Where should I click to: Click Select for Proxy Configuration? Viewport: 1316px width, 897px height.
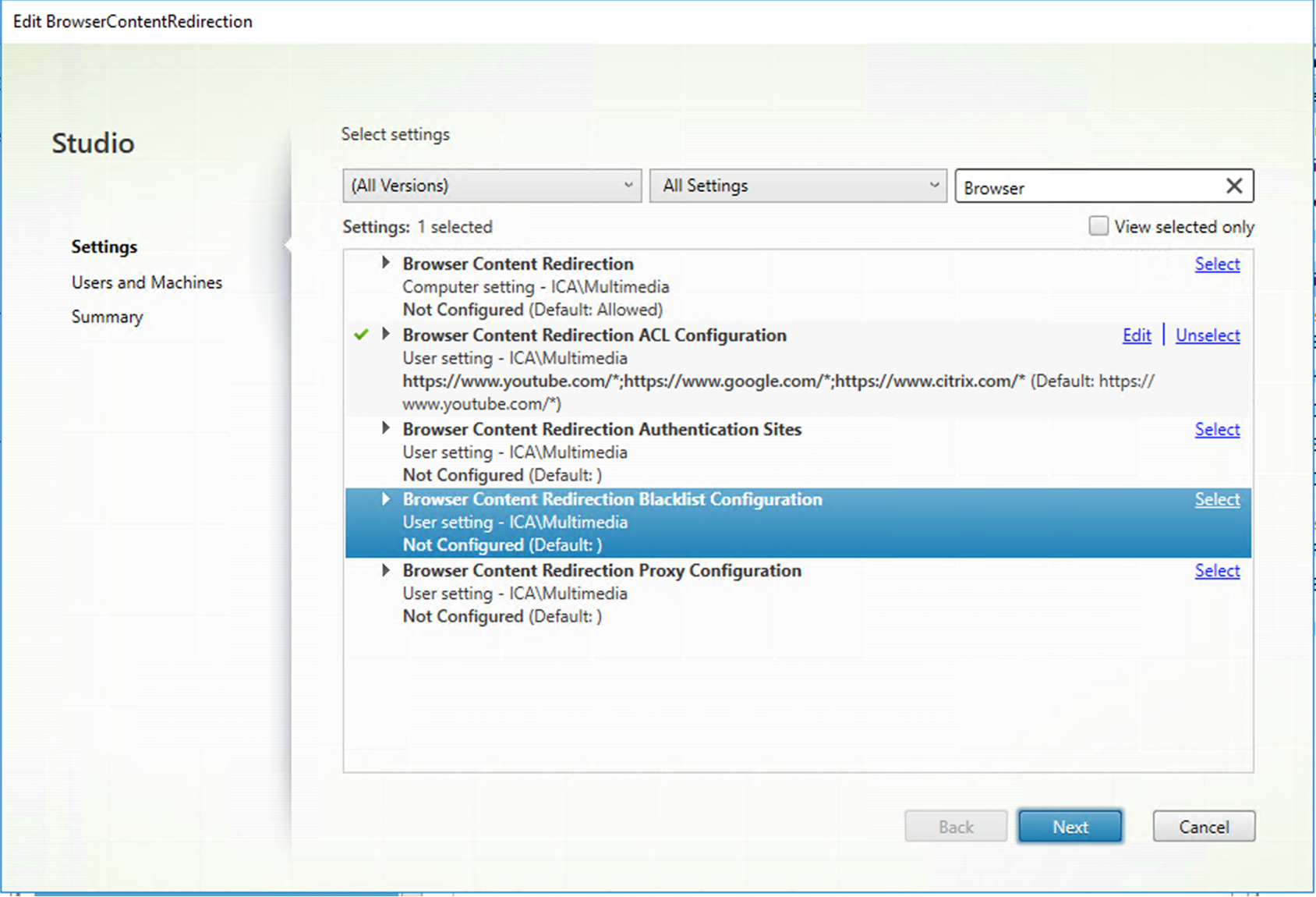tap(1216, 570)
